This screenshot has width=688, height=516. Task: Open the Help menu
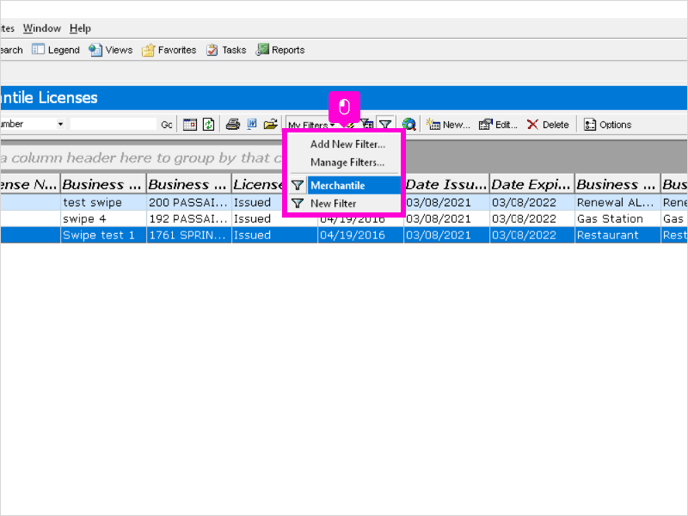coord(80,29)
